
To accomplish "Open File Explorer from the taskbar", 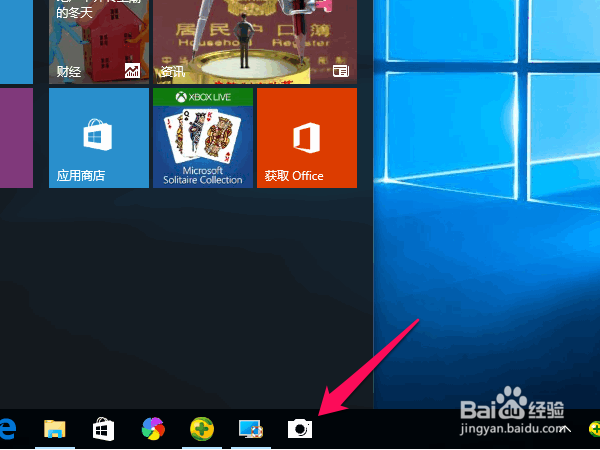I will coord(55,429).
